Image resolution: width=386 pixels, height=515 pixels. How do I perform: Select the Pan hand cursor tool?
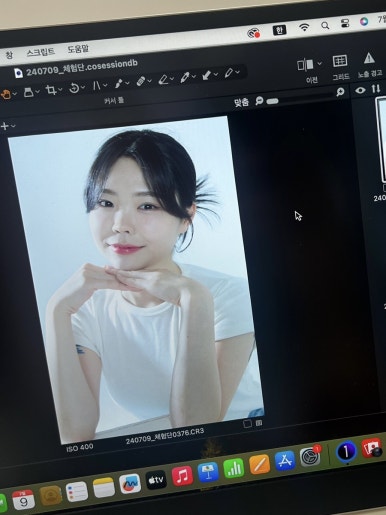pos(5,95)
